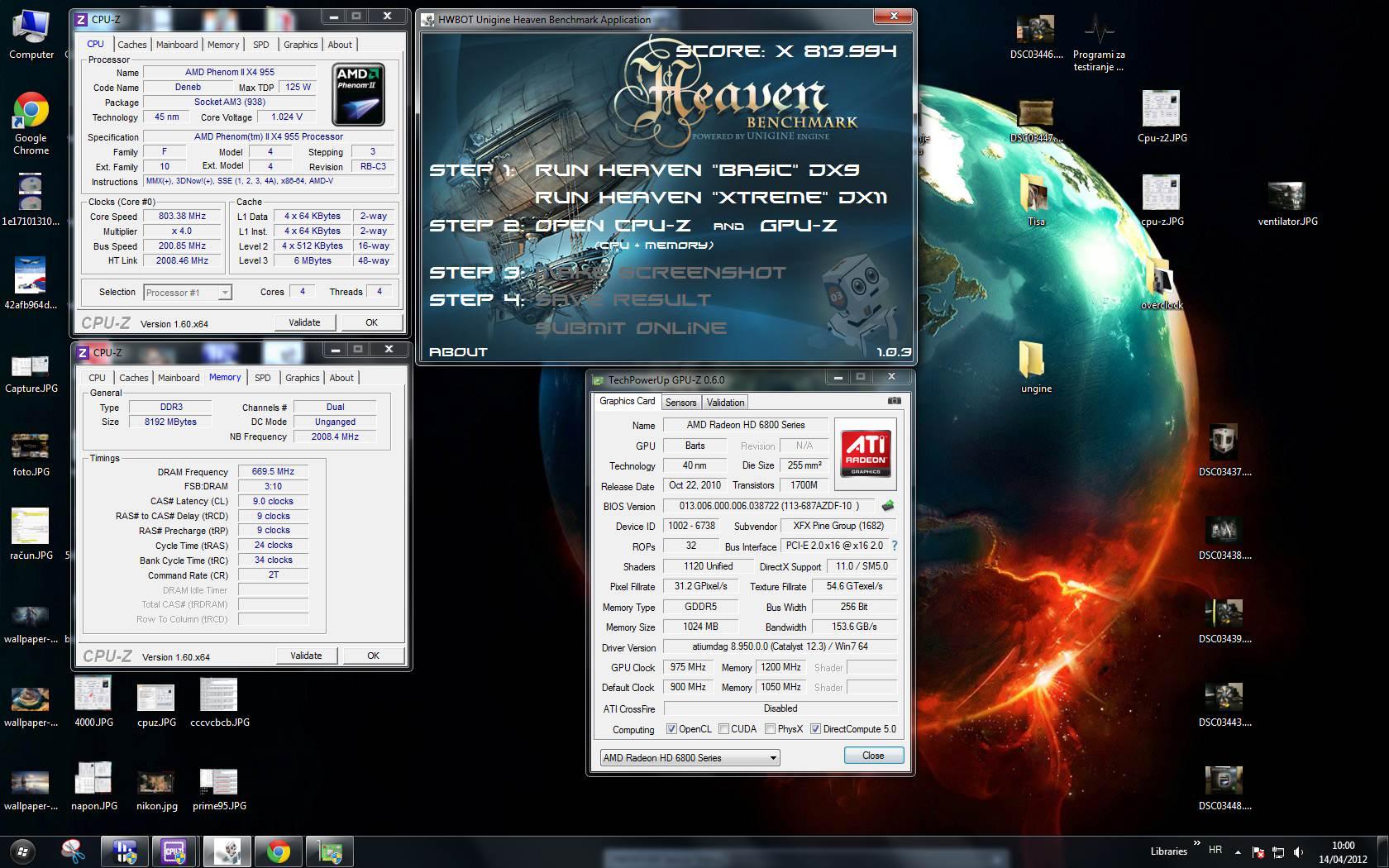Viewport: 1389px width, 868px height.
Task: Click ABOUT in HWBOT Heaven application
Action: (458, 351)
